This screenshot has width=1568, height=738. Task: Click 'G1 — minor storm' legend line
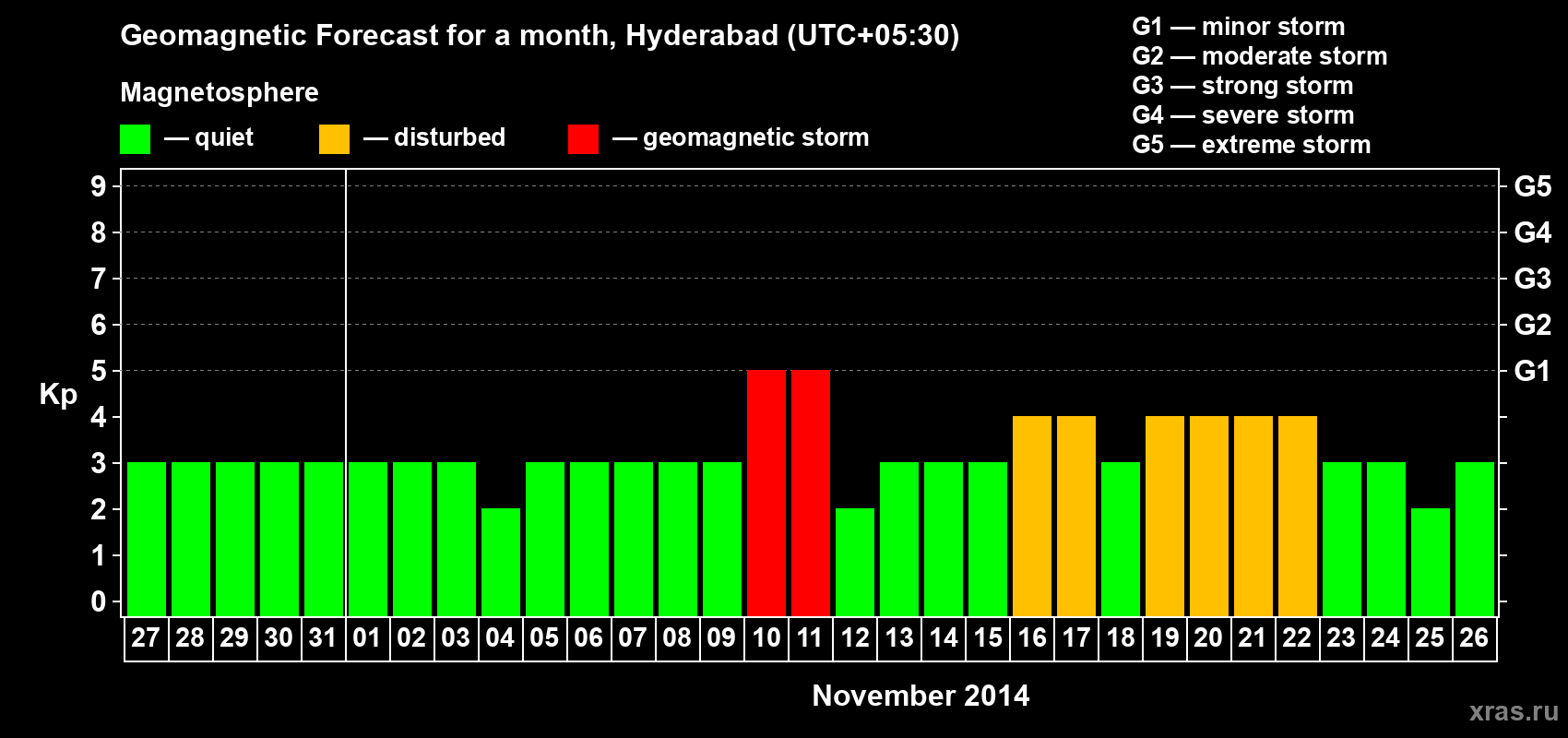coord(1238,27)
